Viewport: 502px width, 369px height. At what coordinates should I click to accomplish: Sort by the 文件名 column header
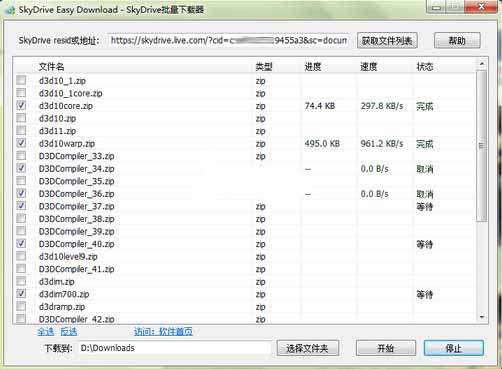(51, 67)
